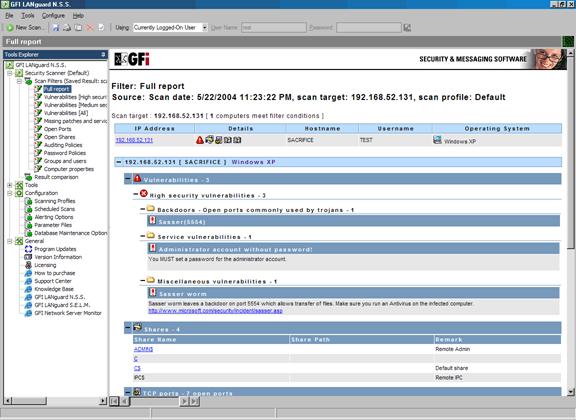Open the C$ share link
576x420 pixels.
pos(137,368)
